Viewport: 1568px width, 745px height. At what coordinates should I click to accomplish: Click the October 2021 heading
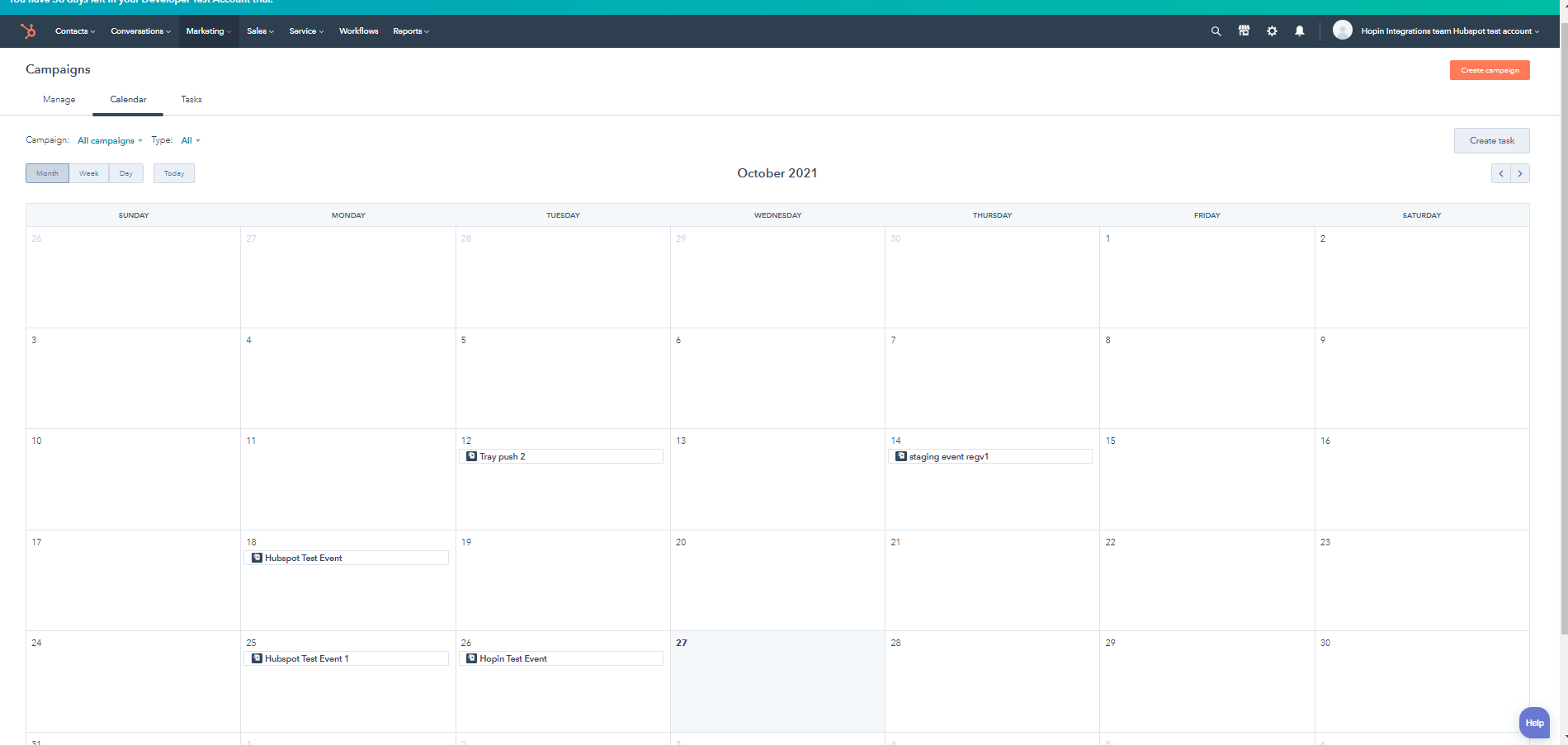777,173
